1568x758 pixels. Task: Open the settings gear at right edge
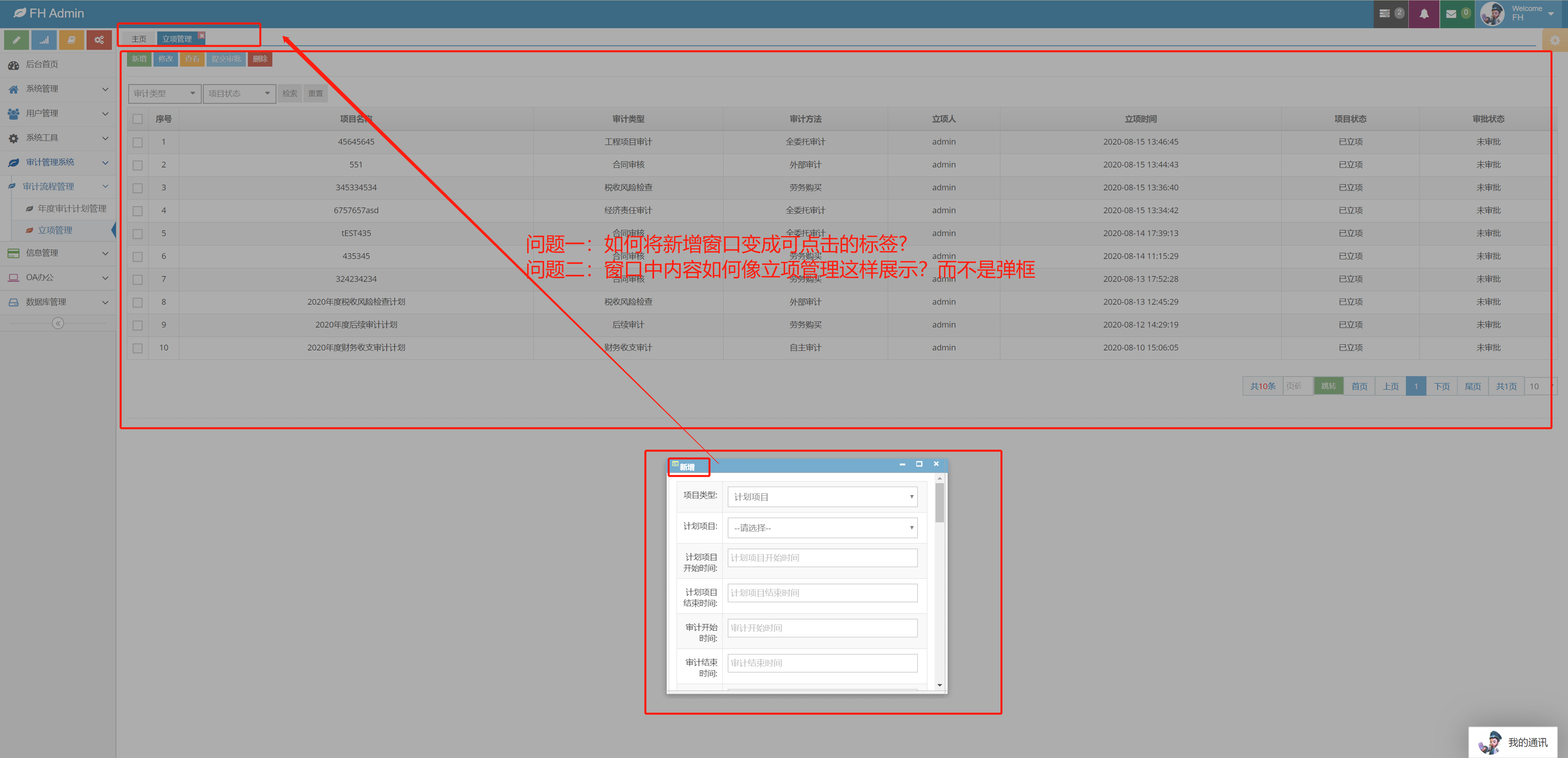1555,40
